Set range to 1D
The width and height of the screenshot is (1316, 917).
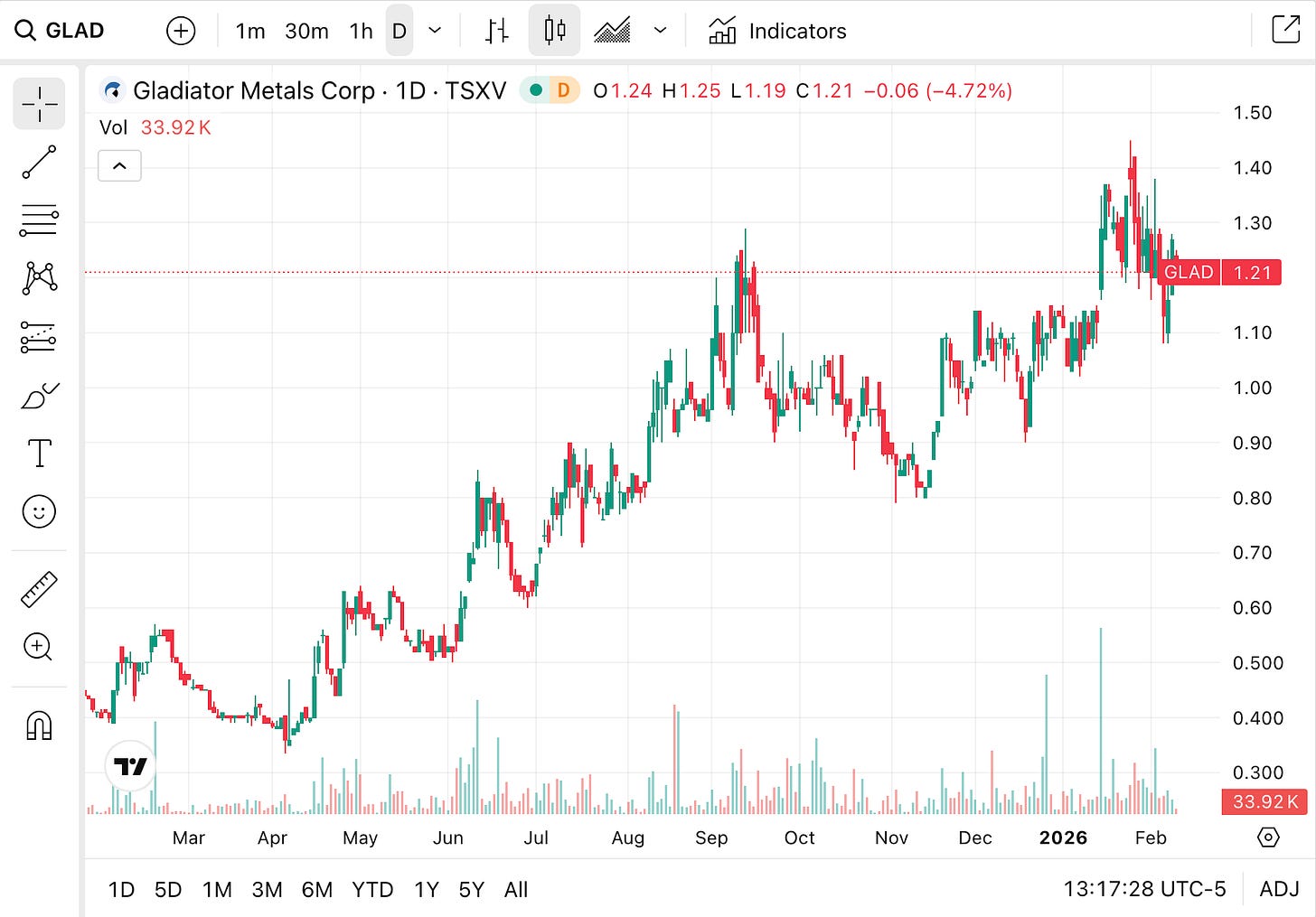121,890
